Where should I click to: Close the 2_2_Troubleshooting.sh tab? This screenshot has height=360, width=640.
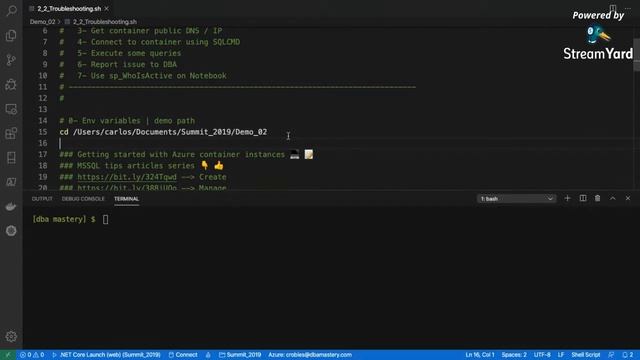(107, 9)
